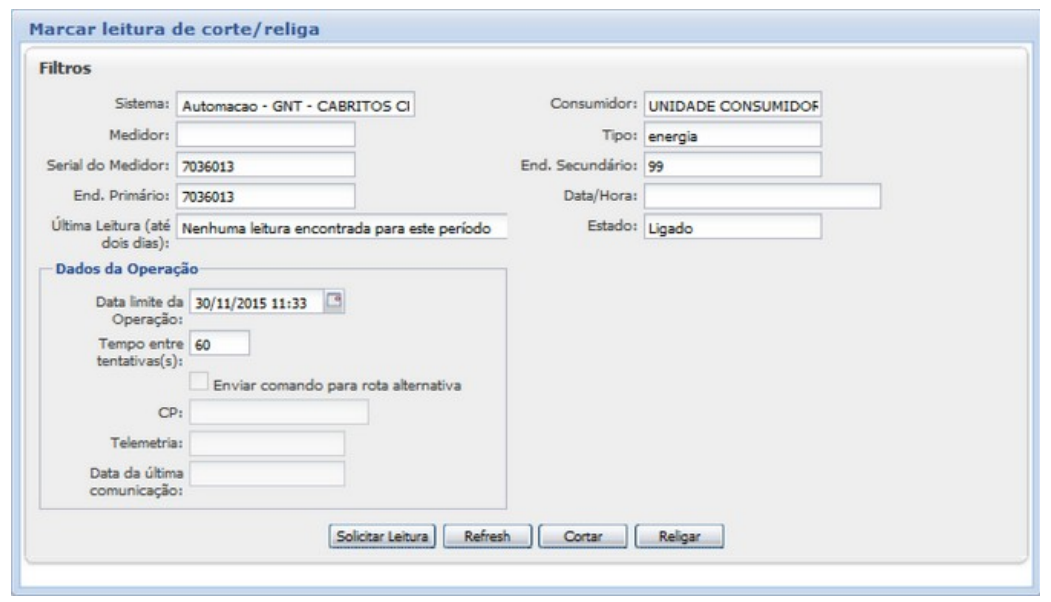This screenshot has width=1051, height=602.
Task: Click the CP text field
Action: 279,413
